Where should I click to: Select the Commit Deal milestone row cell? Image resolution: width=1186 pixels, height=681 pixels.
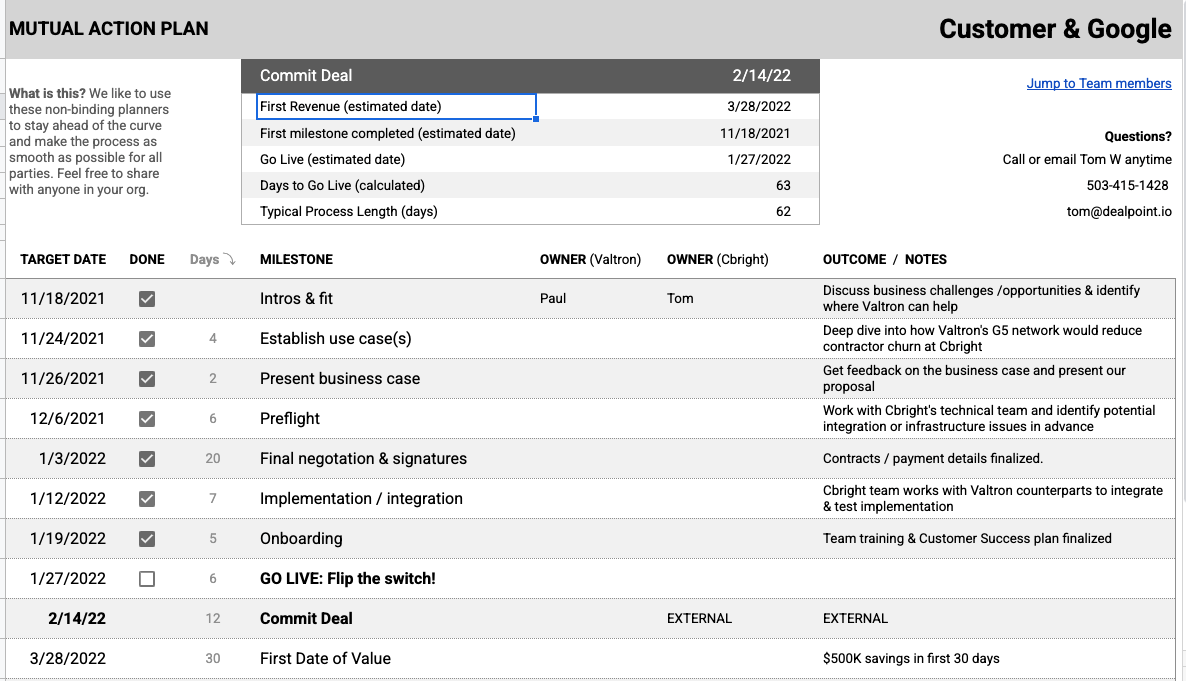306,619
